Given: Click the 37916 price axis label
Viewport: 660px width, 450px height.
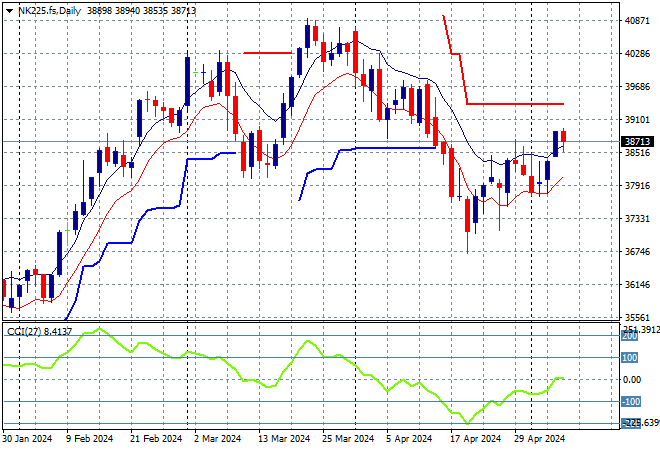Looking at the screenshot, I should pyautogui.click(x=637, y=186).
